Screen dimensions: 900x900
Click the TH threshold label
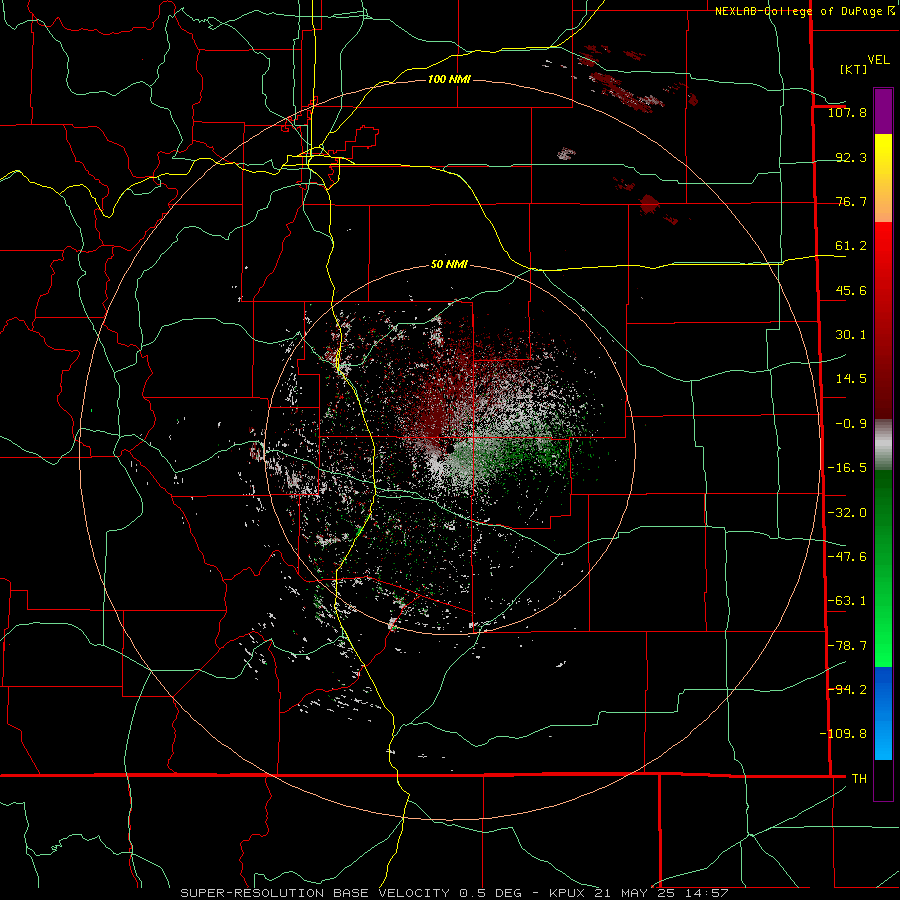click(859, 779)
